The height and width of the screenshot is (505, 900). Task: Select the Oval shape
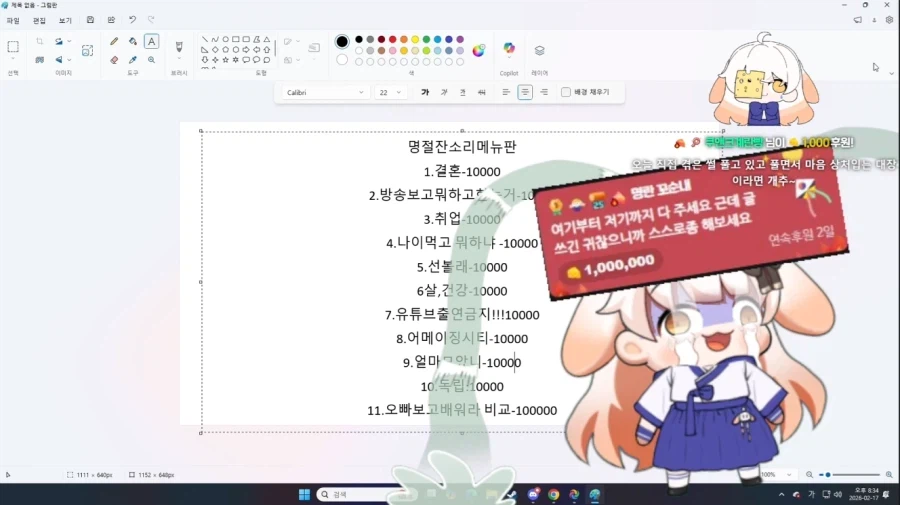pyautogui.click(x=226, y=40)
